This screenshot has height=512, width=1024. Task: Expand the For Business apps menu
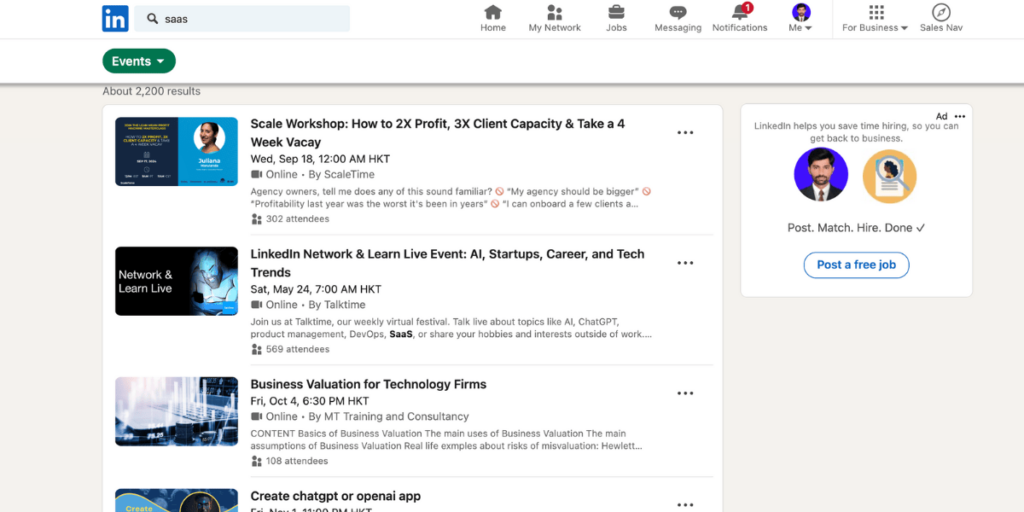875,18
